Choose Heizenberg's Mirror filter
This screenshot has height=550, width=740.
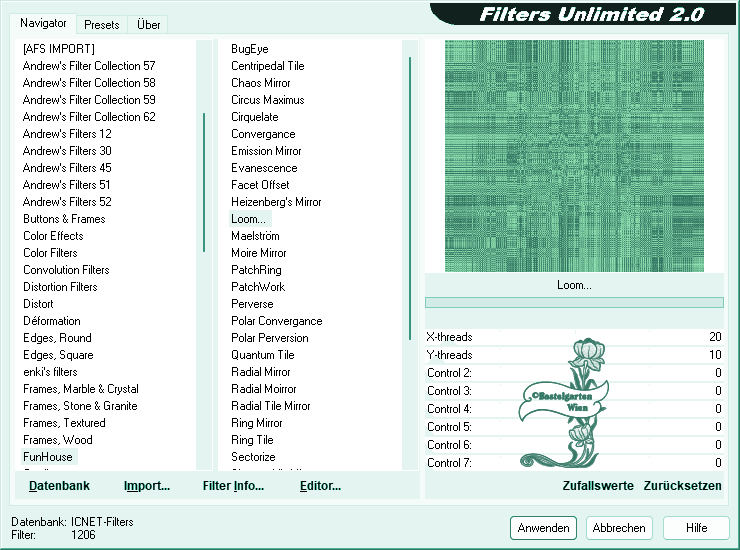(276, 202)
